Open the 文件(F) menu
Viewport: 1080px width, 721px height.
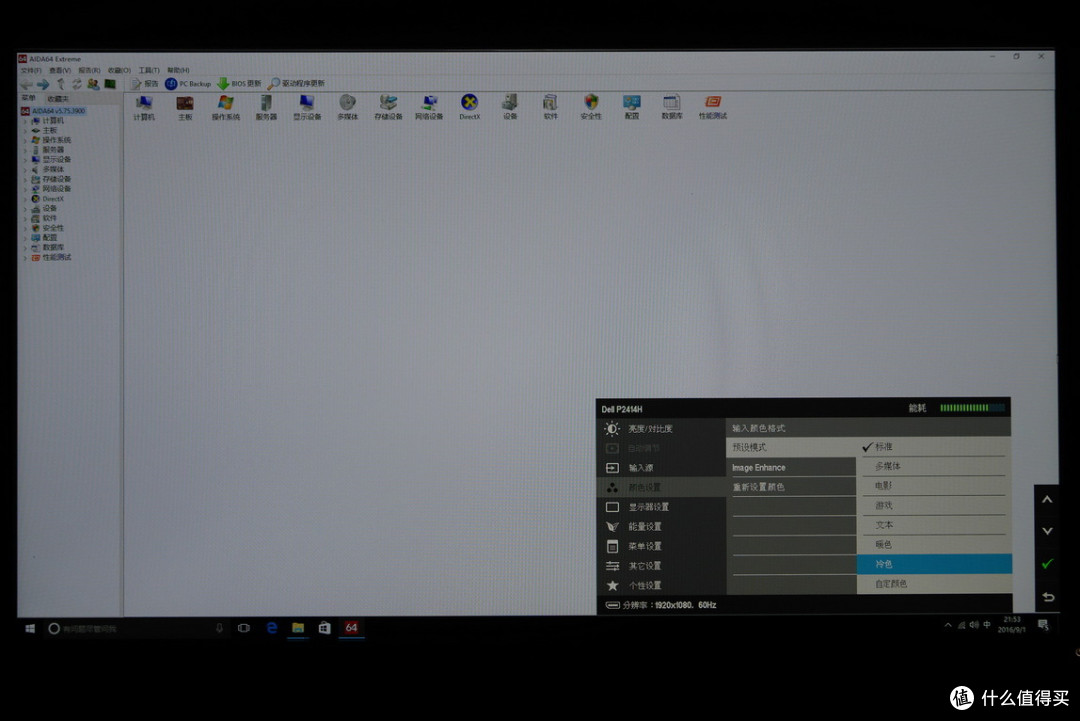tap(31, 70)
